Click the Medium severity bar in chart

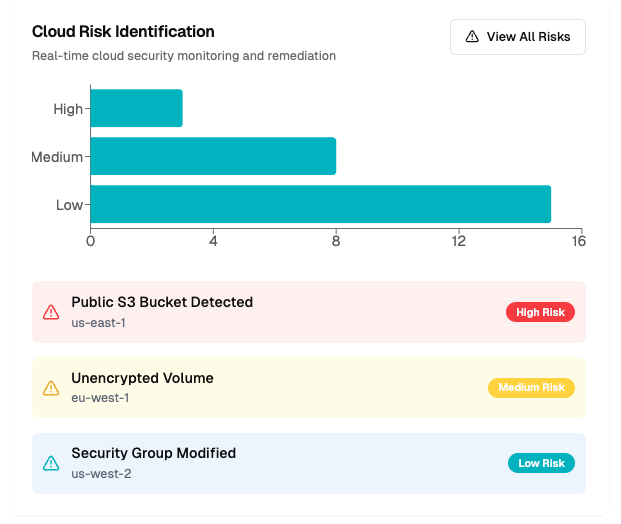tap(213, 156)
